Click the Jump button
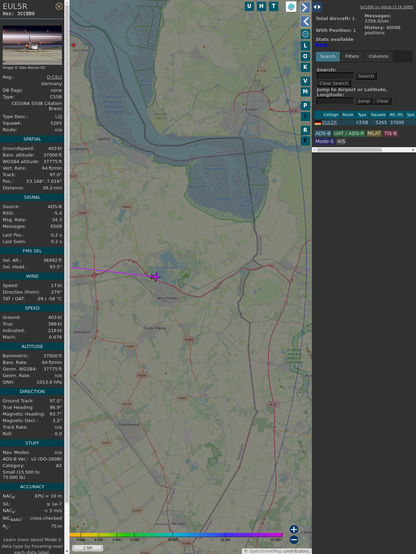Viewport: 416px width, 554px height. [364, 101]
